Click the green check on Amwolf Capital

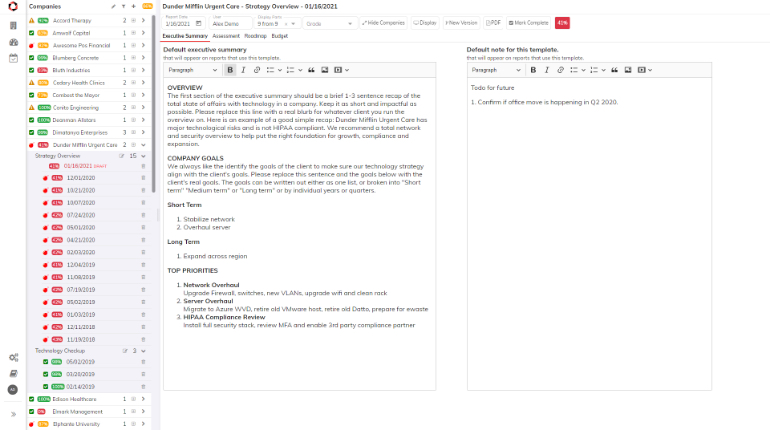pos(31,33)
